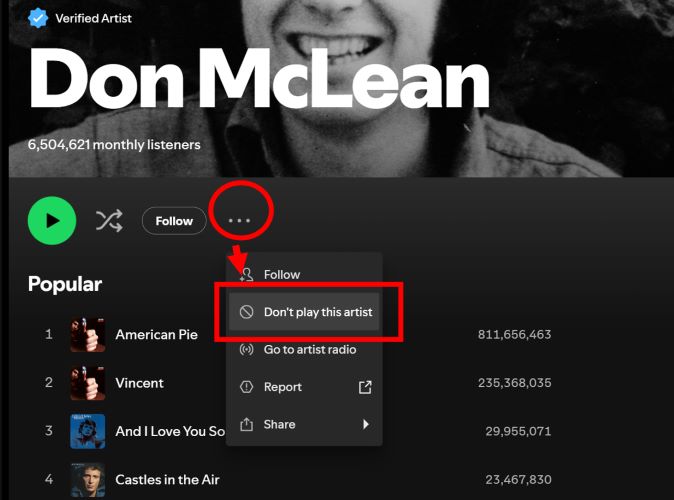Click the Verified Artist badge icon

pyautogui.click(x=38, y=18)
